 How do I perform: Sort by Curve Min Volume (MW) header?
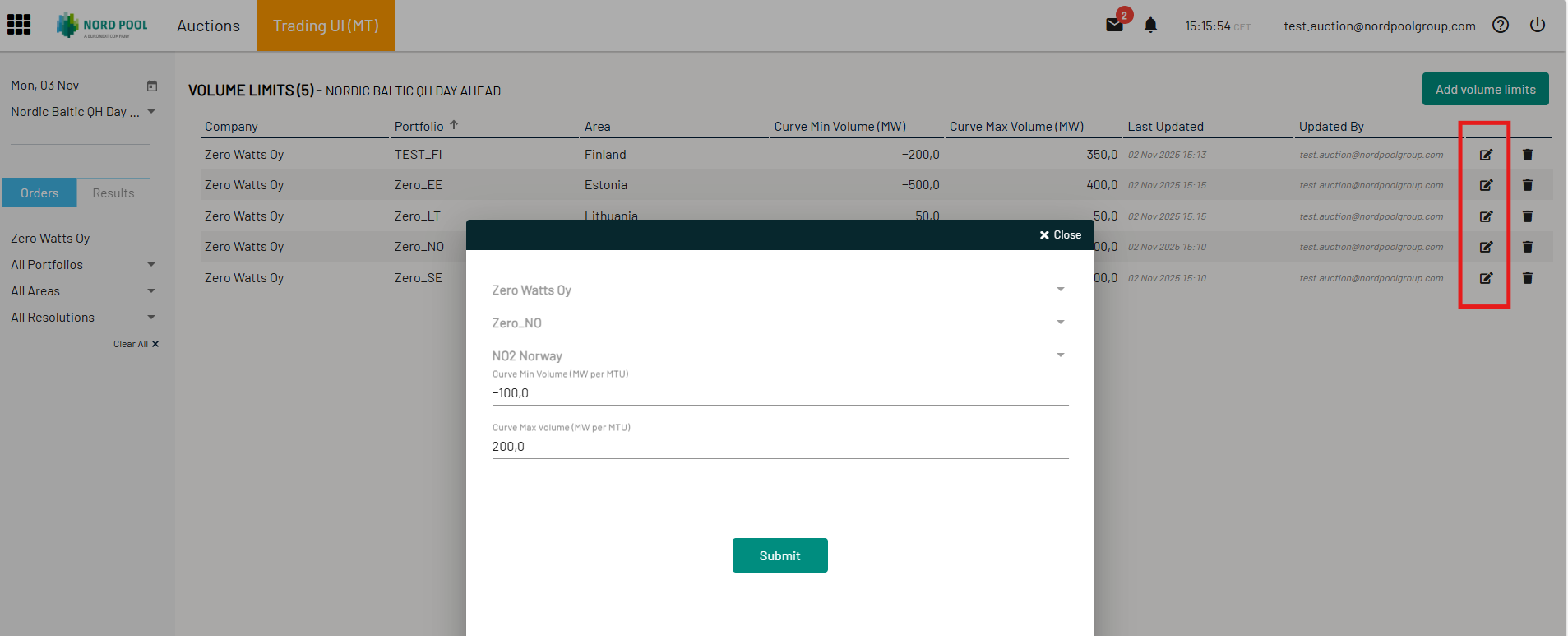840,127
